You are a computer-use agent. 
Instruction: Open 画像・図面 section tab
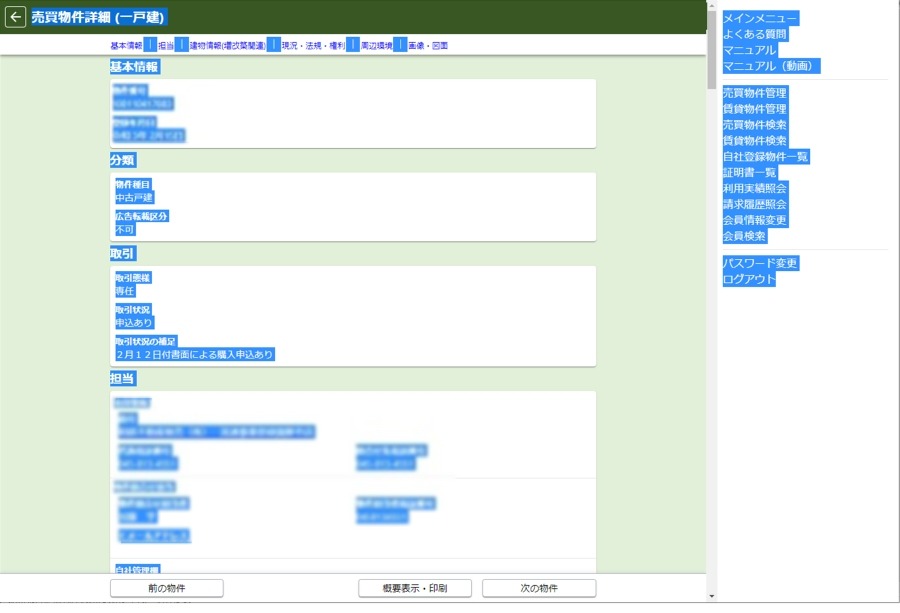pos(428,46)
